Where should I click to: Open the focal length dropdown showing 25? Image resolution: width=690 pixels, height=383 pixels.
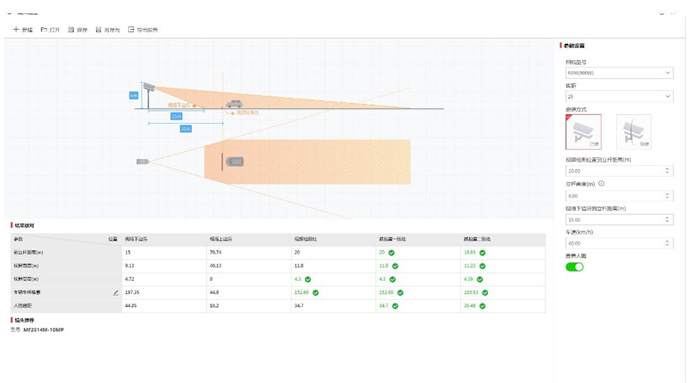pyautogui.click(x=619, y=96)
